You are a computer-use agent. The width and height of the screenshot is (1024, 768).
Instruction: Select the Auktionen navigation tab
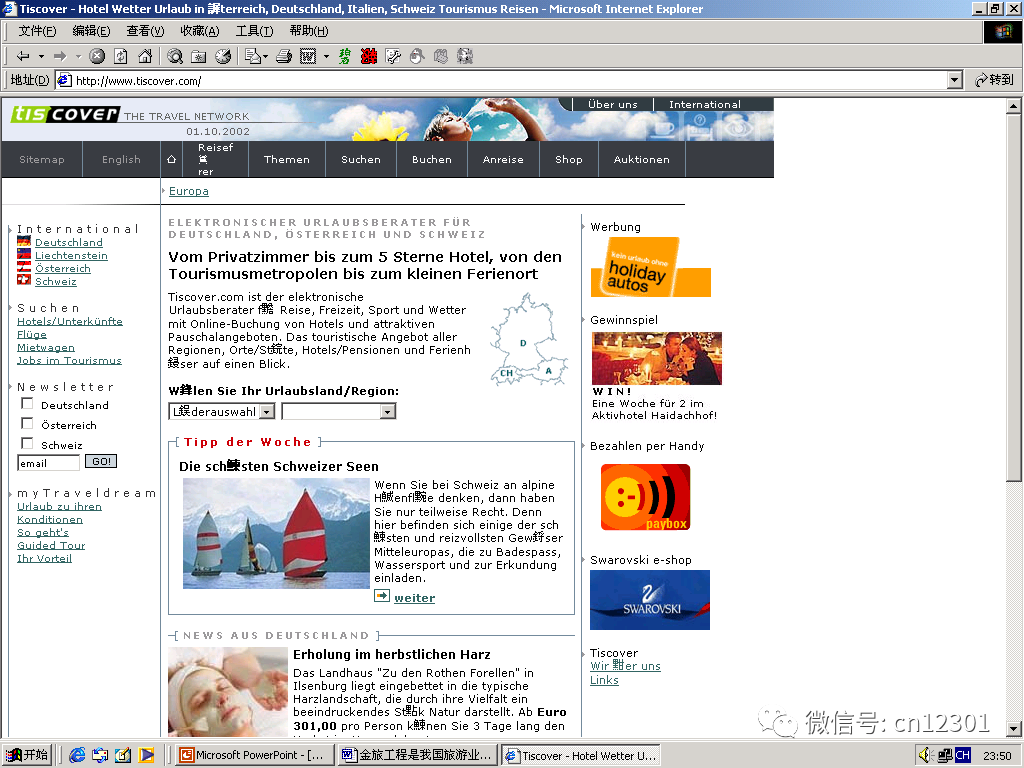pyautogui.click(x=641, y=159)
